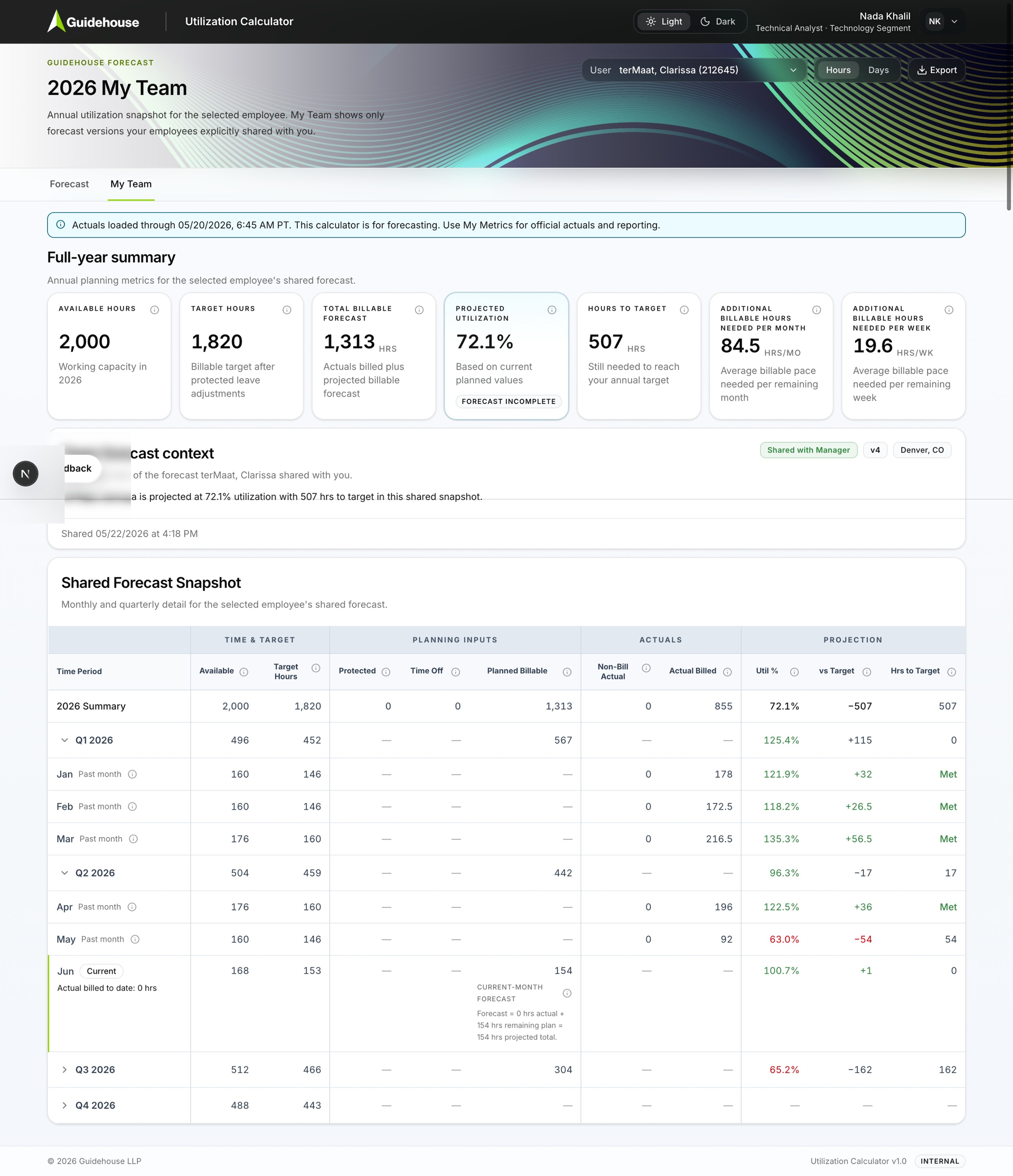Screen dimensions: 1013x1176
Task: Click the info icon on the Jan row
Action: [132, 774]
